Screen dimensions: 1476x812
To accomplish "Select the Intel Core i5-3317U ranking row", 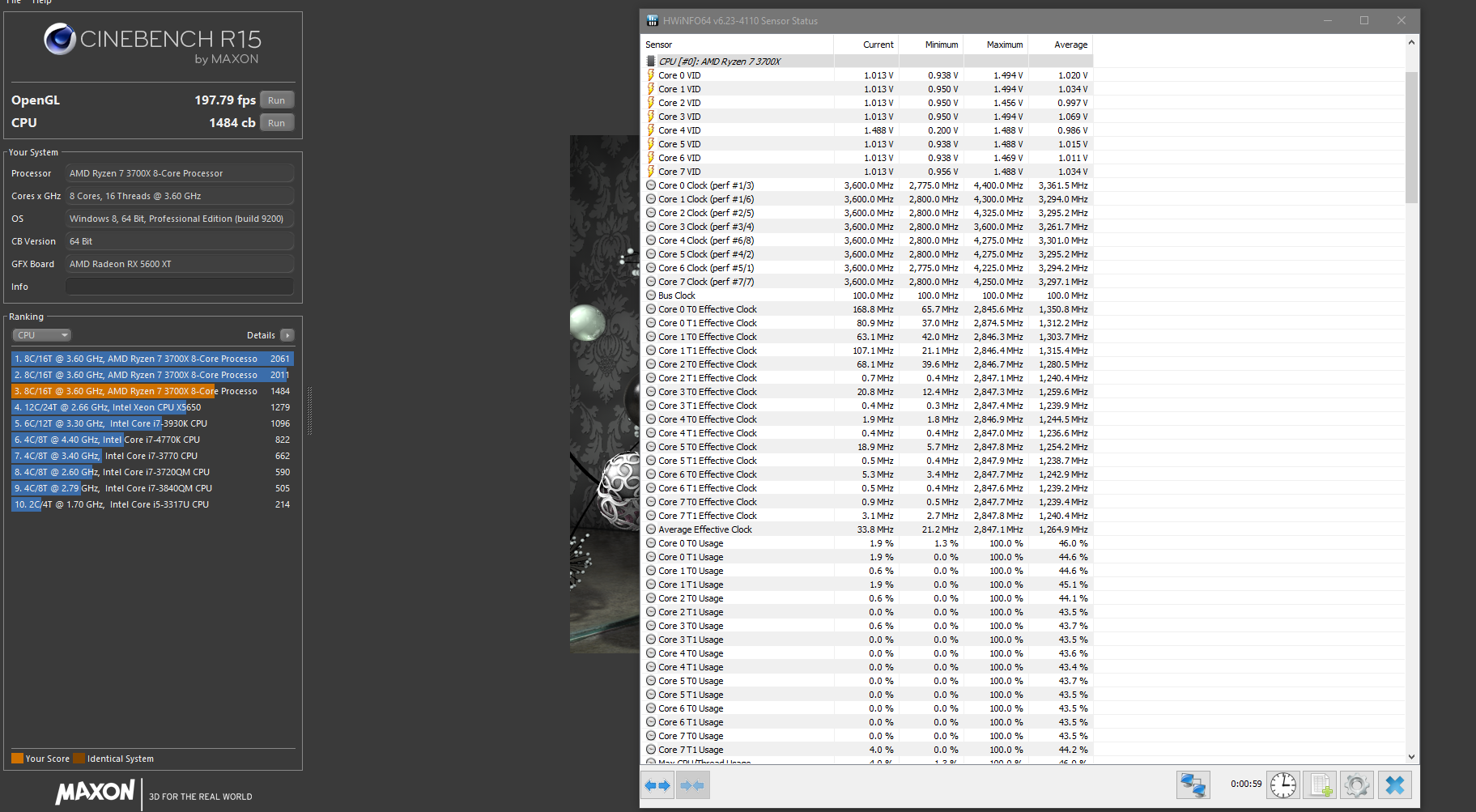I will coord(152,504).
